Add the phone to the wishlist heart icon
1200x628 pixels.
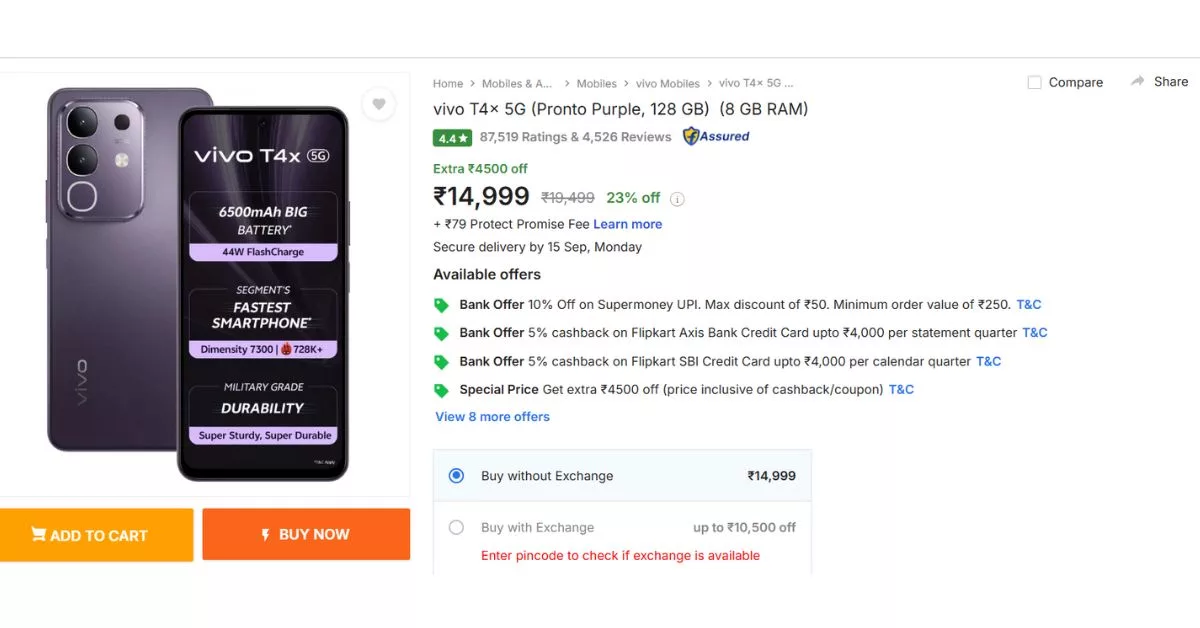click(378, 104)
